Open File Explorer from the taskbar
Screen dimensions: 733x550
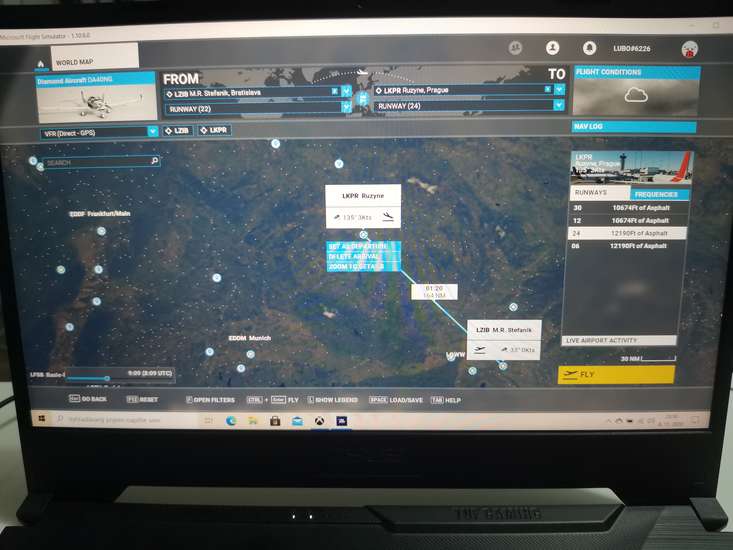(x=253, y=421)
